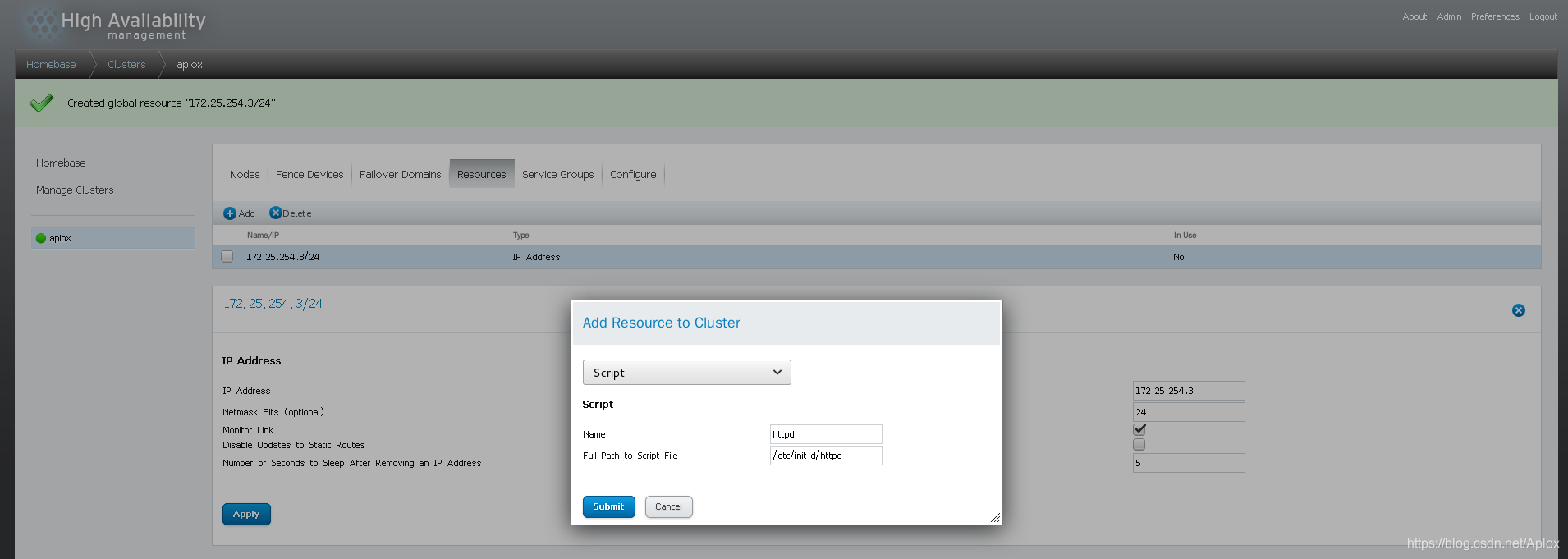Click the script Name input field
Viewport: 1568px width, 559px height.
coord(826,434)
